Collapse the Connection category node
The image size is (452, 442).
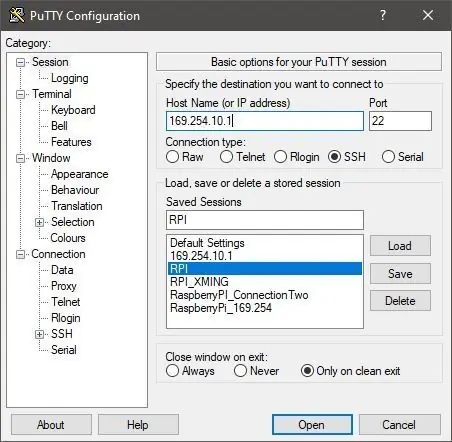point(21,255)
